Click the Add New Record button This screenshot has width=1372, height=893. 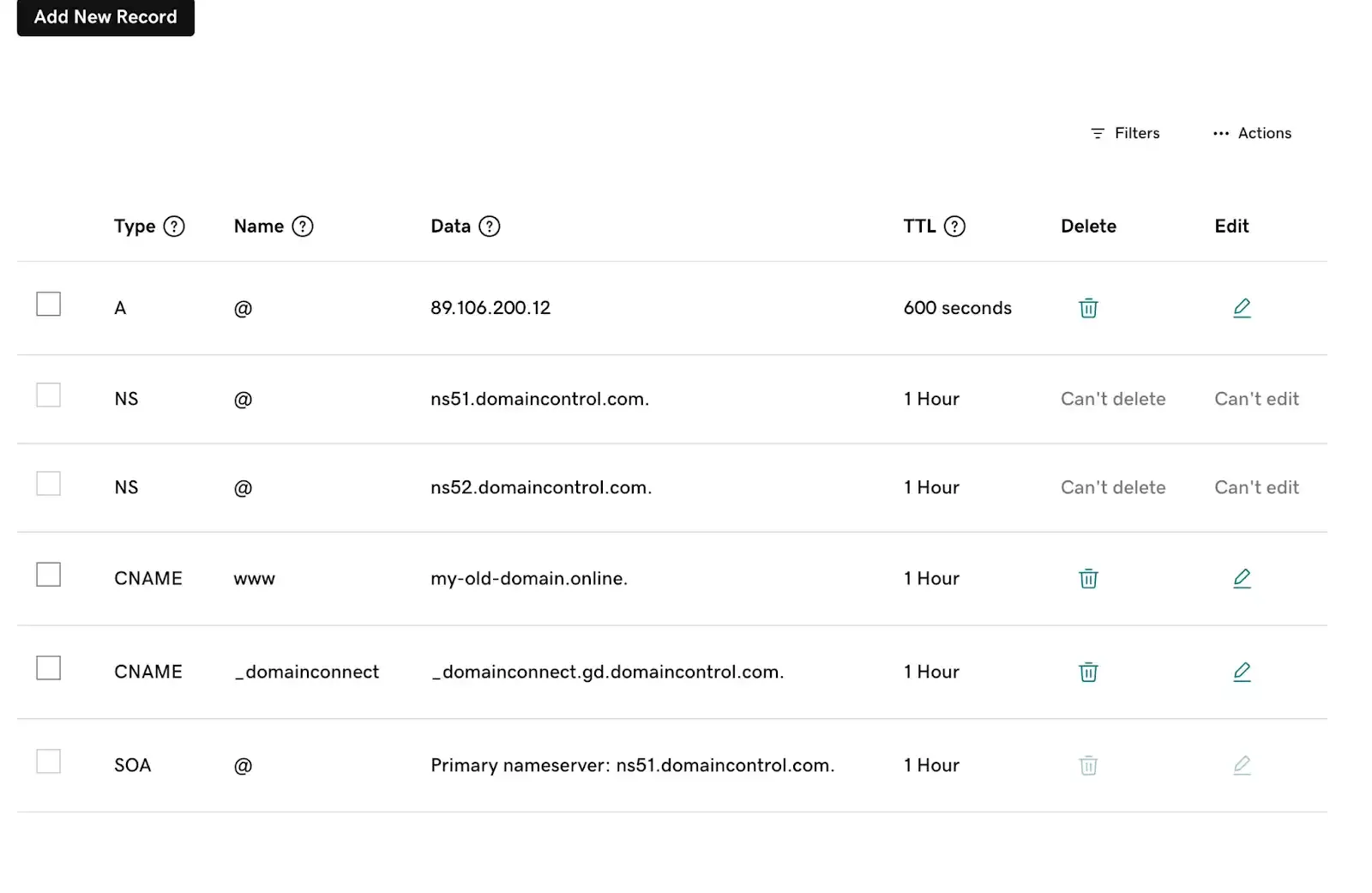(105, 17)
